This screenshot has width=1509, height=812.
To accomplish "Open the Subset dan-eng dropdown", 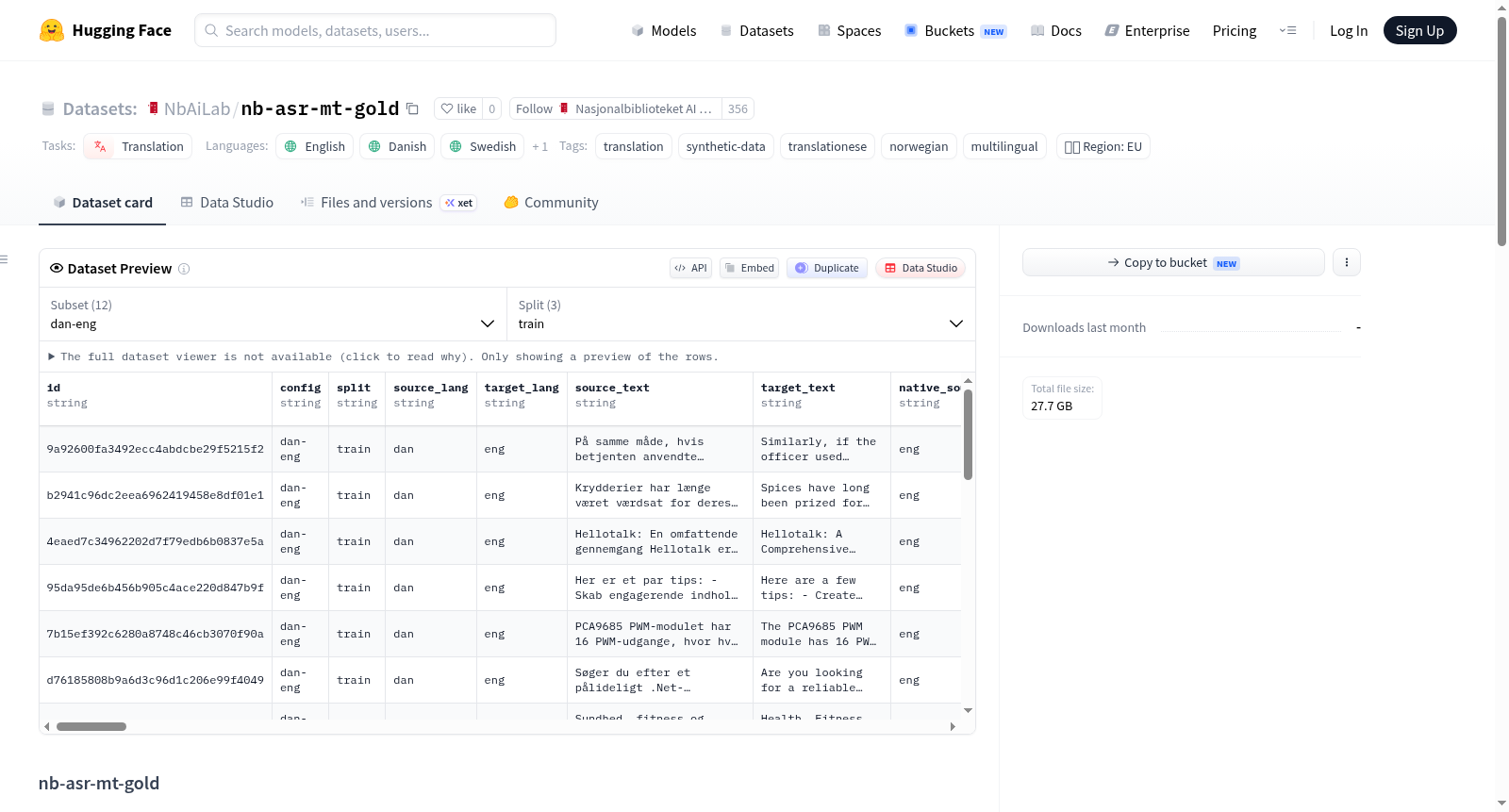I will 274,314.
